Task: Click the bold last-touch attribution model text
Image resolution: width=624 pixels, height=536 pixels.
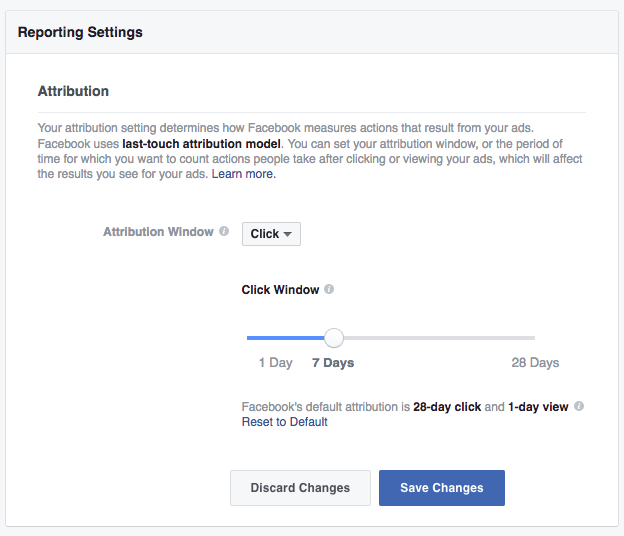Action: point(201,144)
